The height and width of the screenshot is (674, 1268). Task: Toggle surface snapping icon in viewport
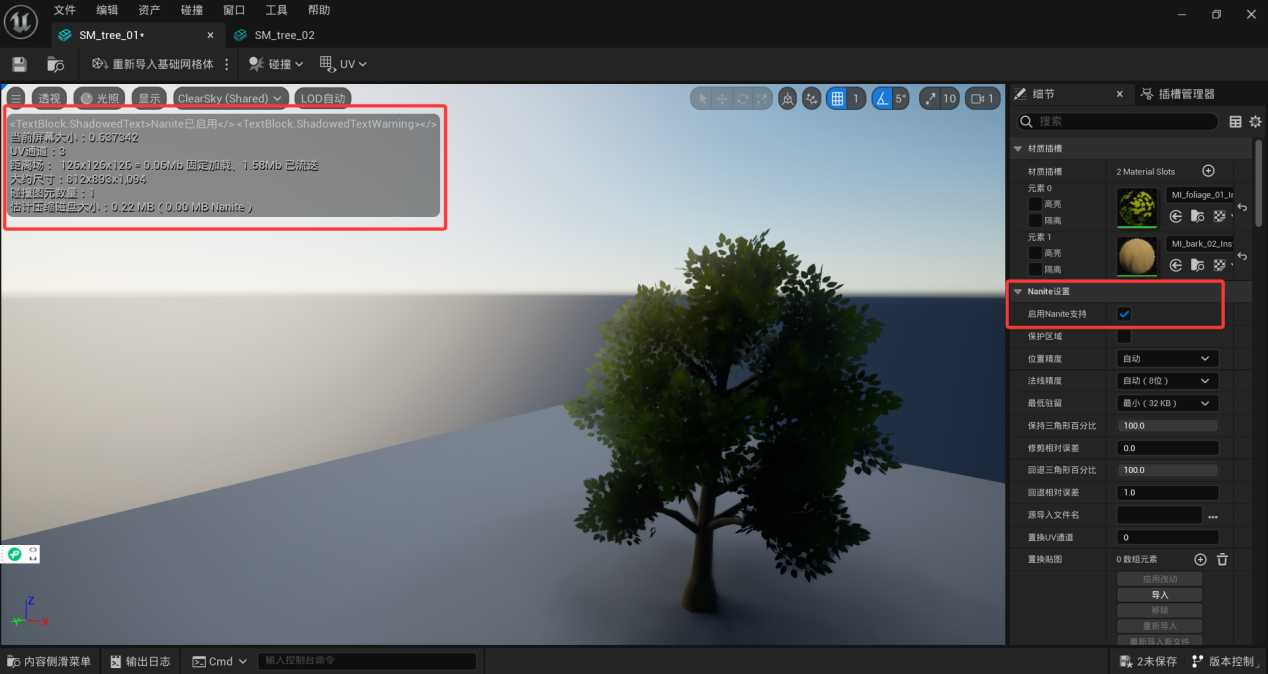tap(811, 98)
